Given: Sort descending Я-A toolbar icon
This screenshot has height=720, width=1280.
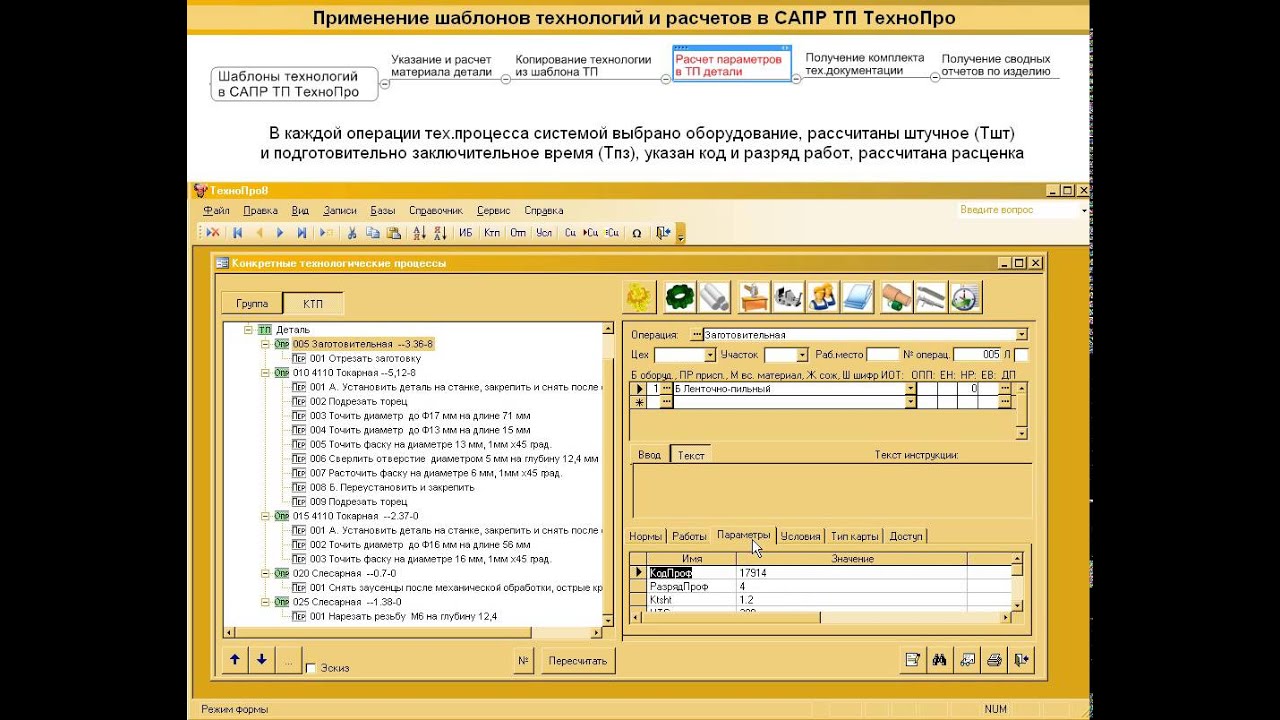Looking at the screenshot, I should tap(440, 232).
